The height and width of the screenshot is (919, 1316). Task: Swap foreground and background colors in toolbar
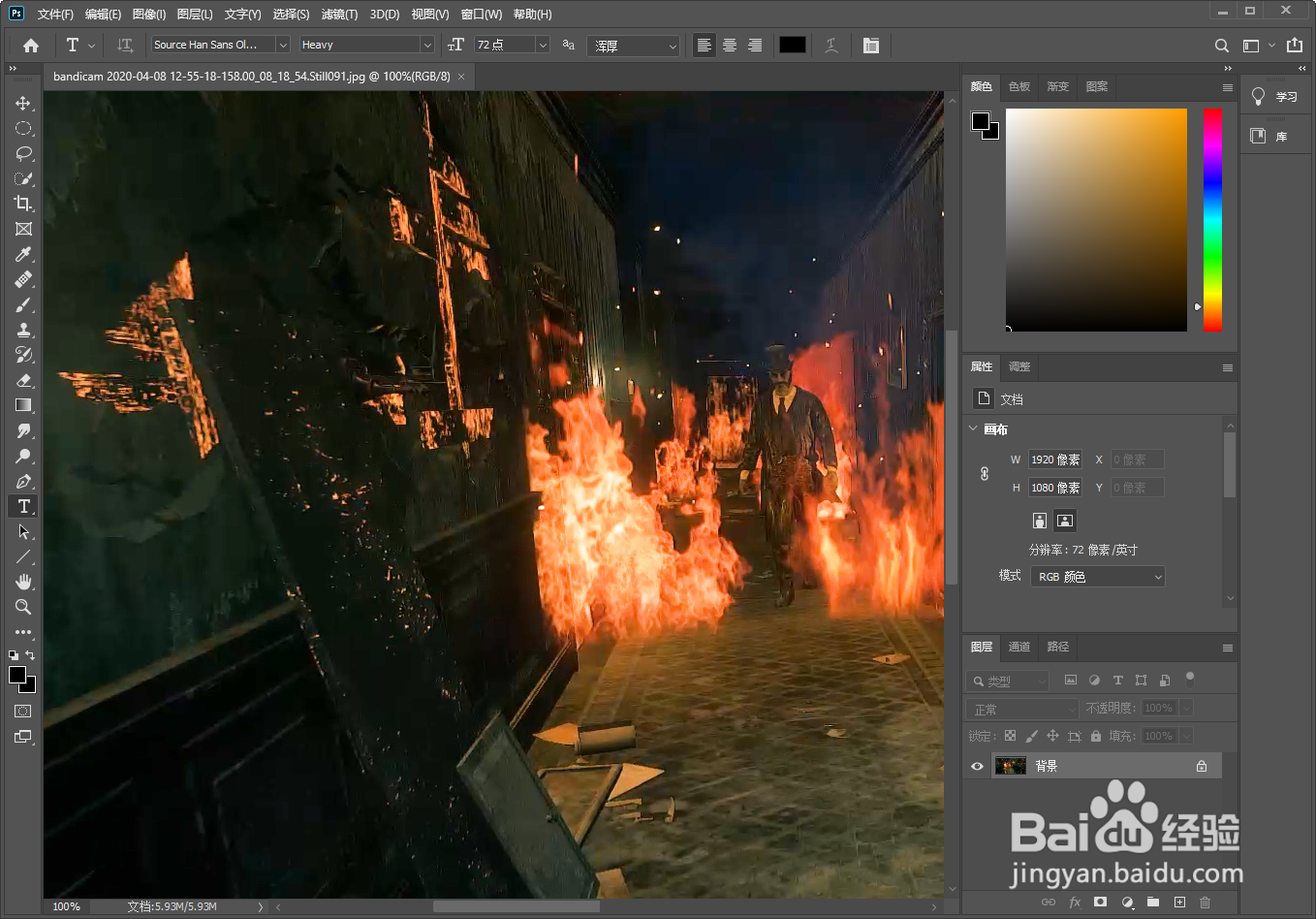[x=30, y=655]
